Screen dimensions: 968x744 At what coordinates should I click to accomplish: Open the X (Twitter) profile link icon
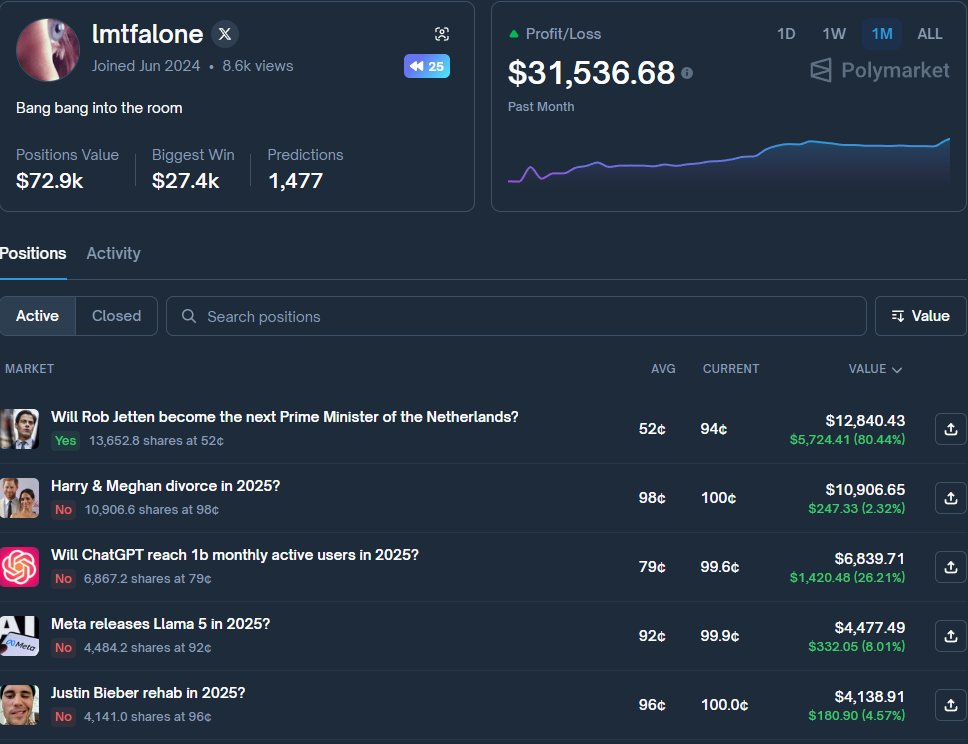[225, 34]
